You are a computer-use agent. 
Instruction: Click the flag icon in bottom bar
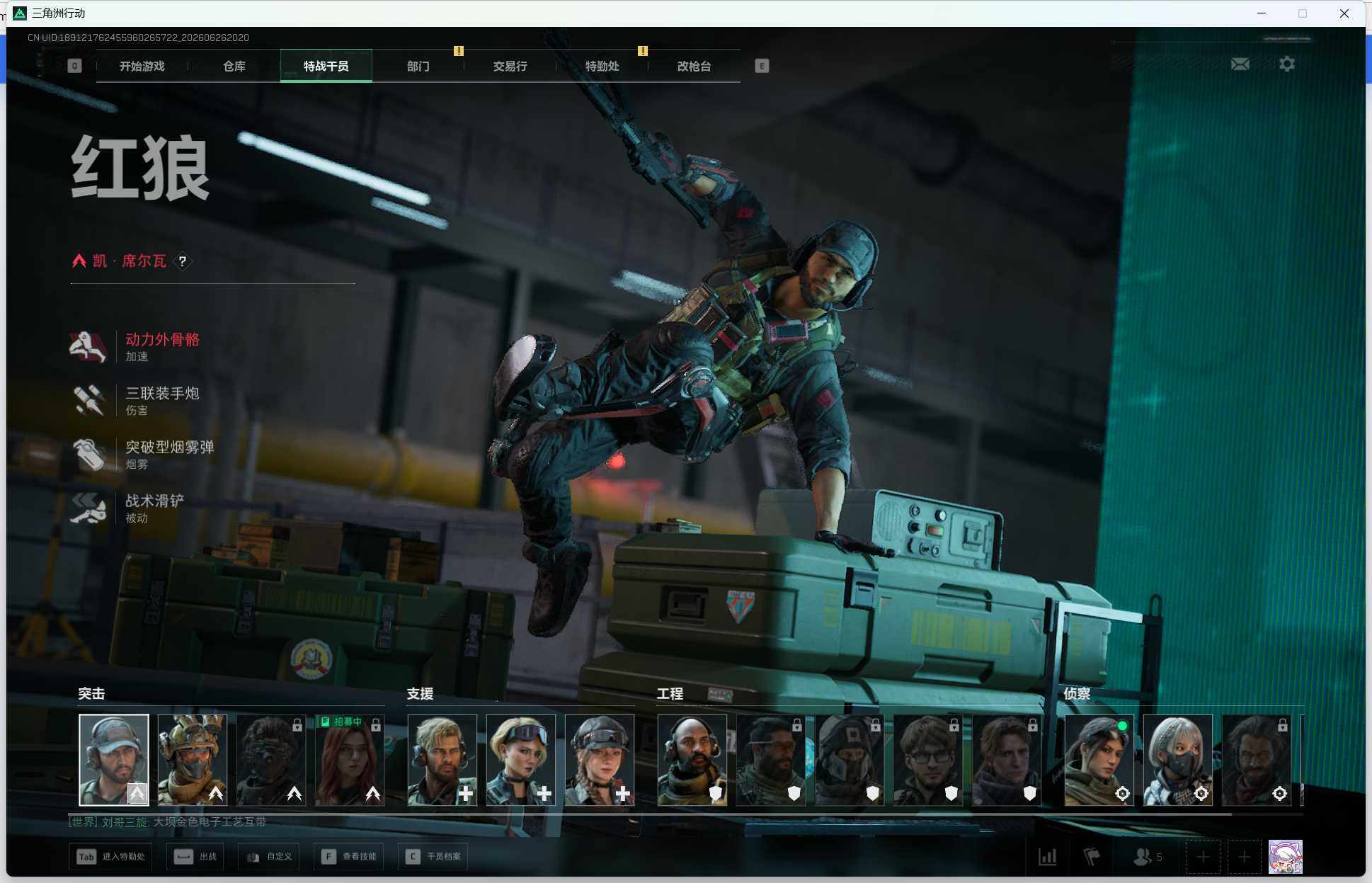coord(1092,857)
